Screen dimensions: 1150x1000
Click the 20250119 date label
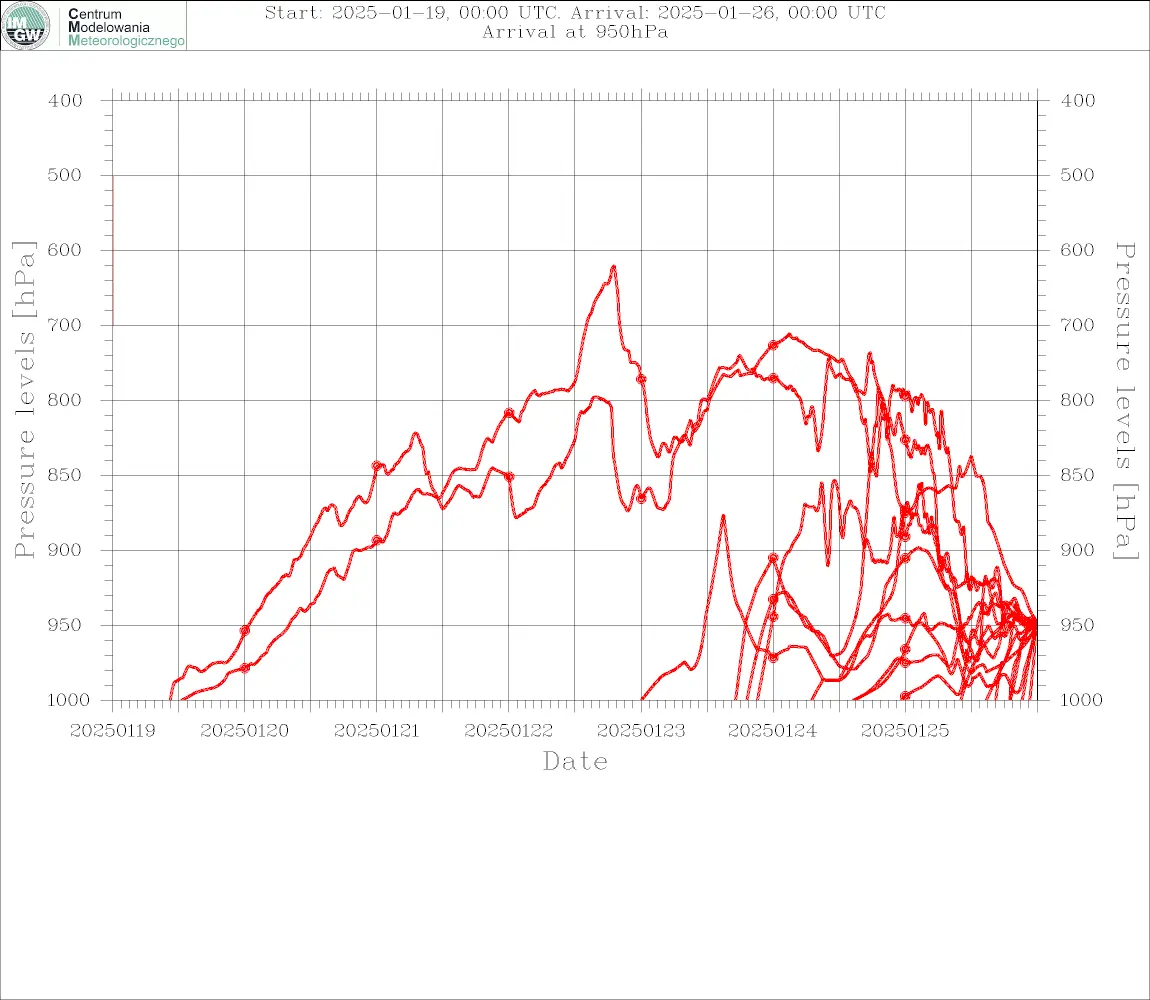(x=112, y=731)
